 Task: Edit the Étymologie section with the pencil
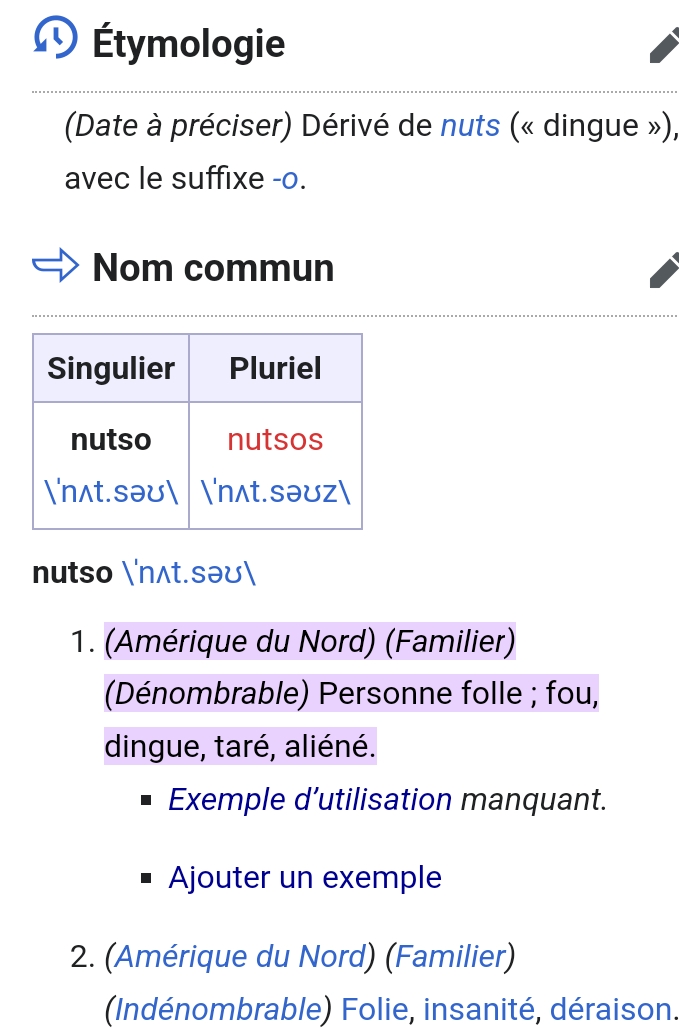point(663,45)
